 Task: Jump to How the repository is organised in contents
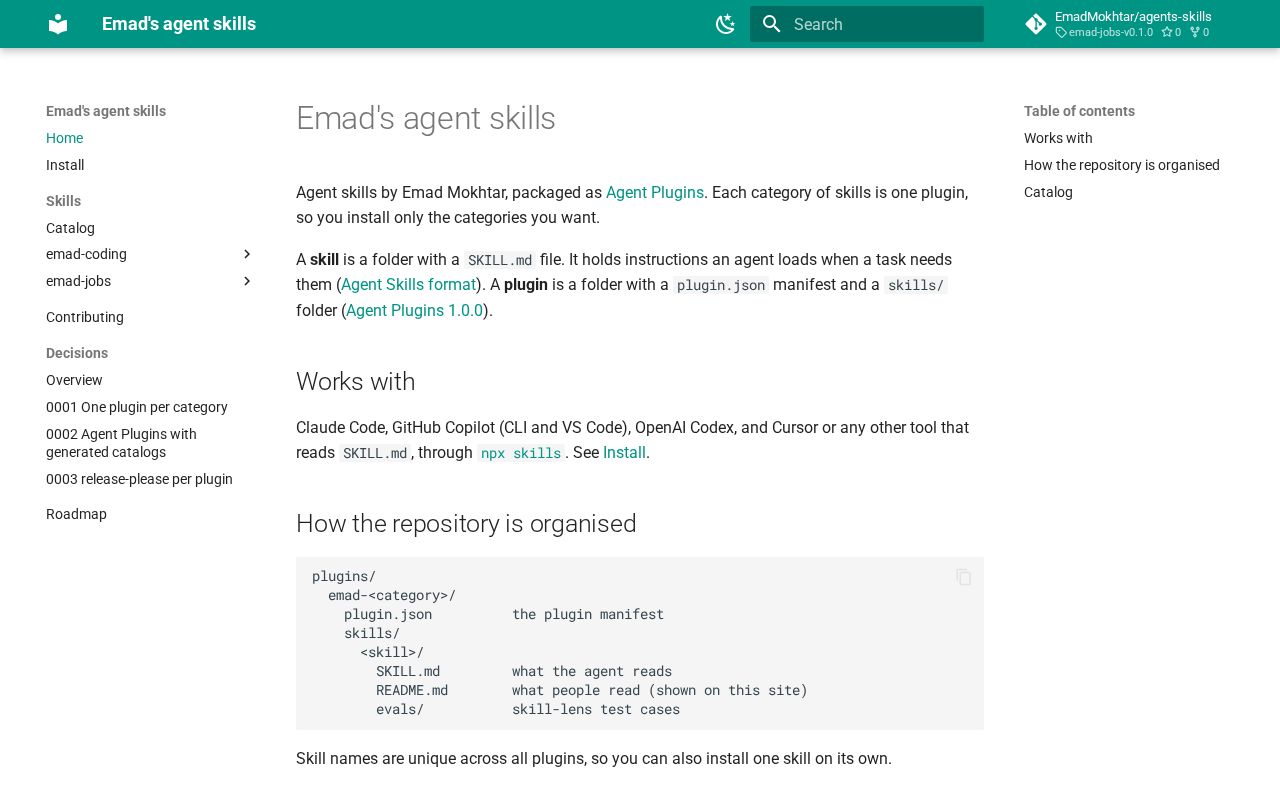click(1122, 165)
